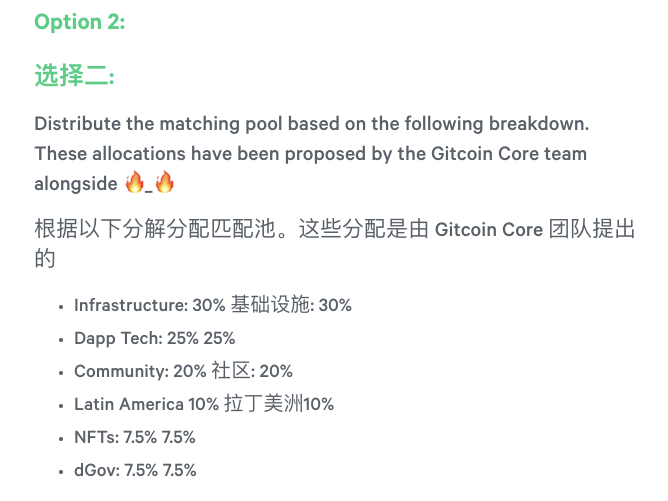Click the Latin America 10% list item
The height and width of the screenshot is (501, 668).
point(204,404)
